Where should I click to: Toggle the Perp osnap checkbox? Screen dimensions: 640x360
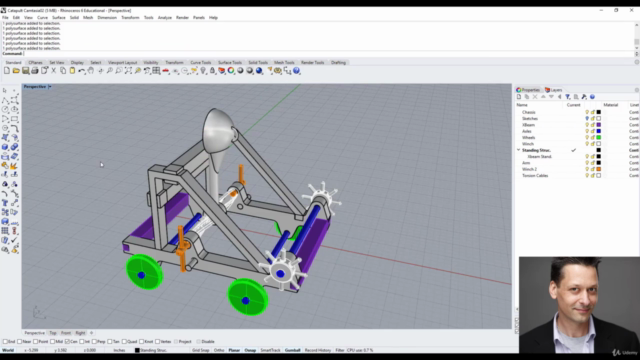95,342
